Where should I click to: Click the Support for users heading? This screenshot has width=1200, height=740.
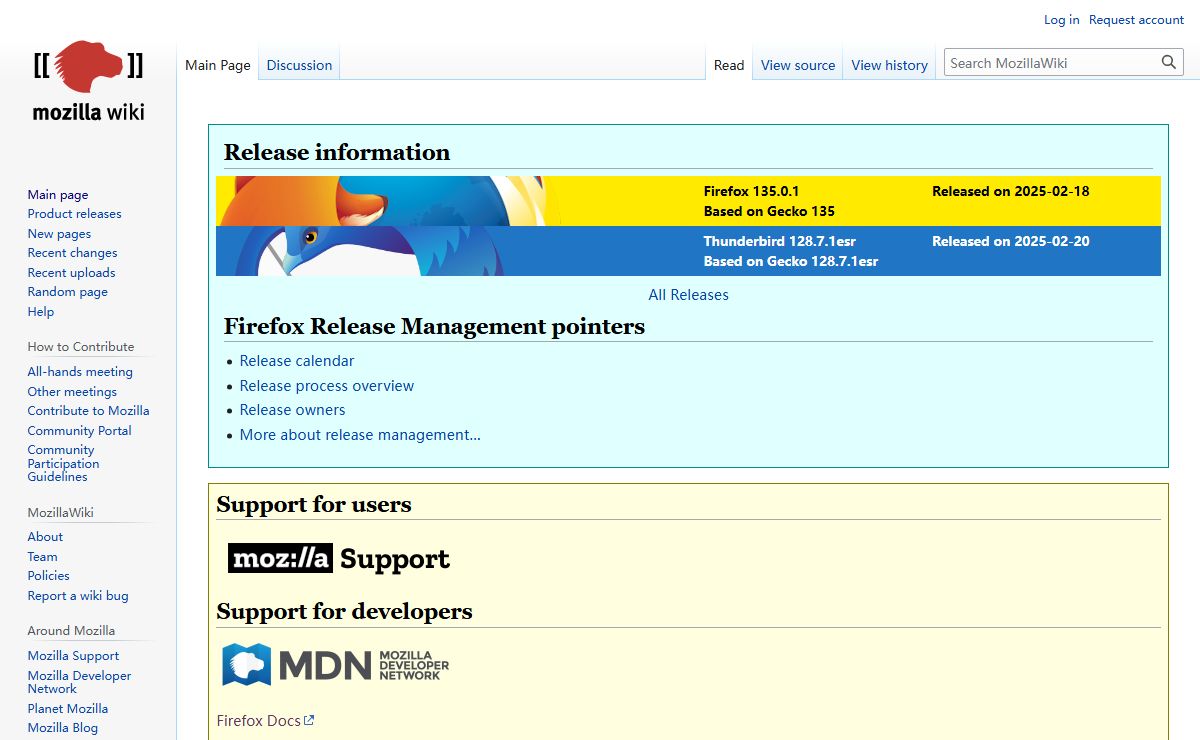[x=314, y=504]
